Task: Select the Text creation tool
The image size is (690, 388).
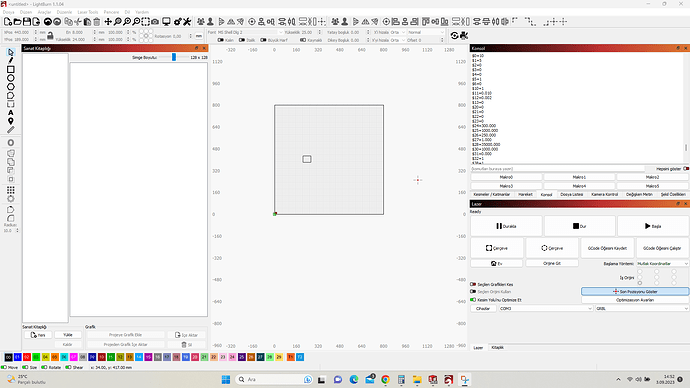Action: pos(11,113)
